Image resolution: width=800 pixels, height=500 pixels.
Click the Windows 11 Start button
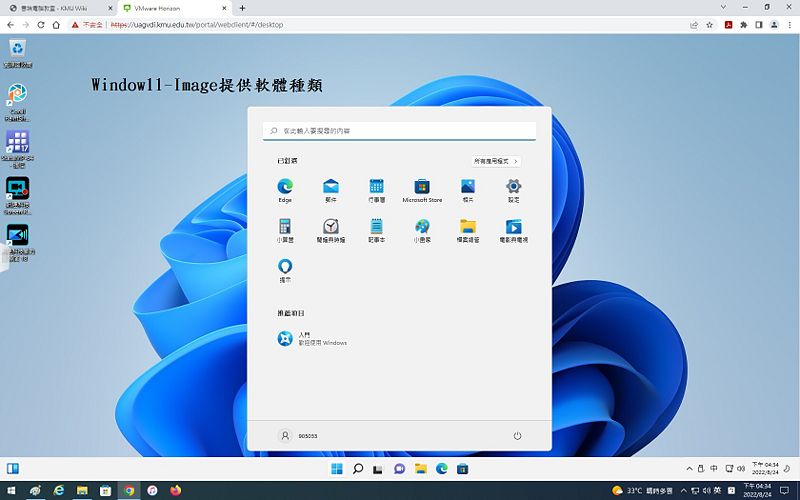point(337,468)
